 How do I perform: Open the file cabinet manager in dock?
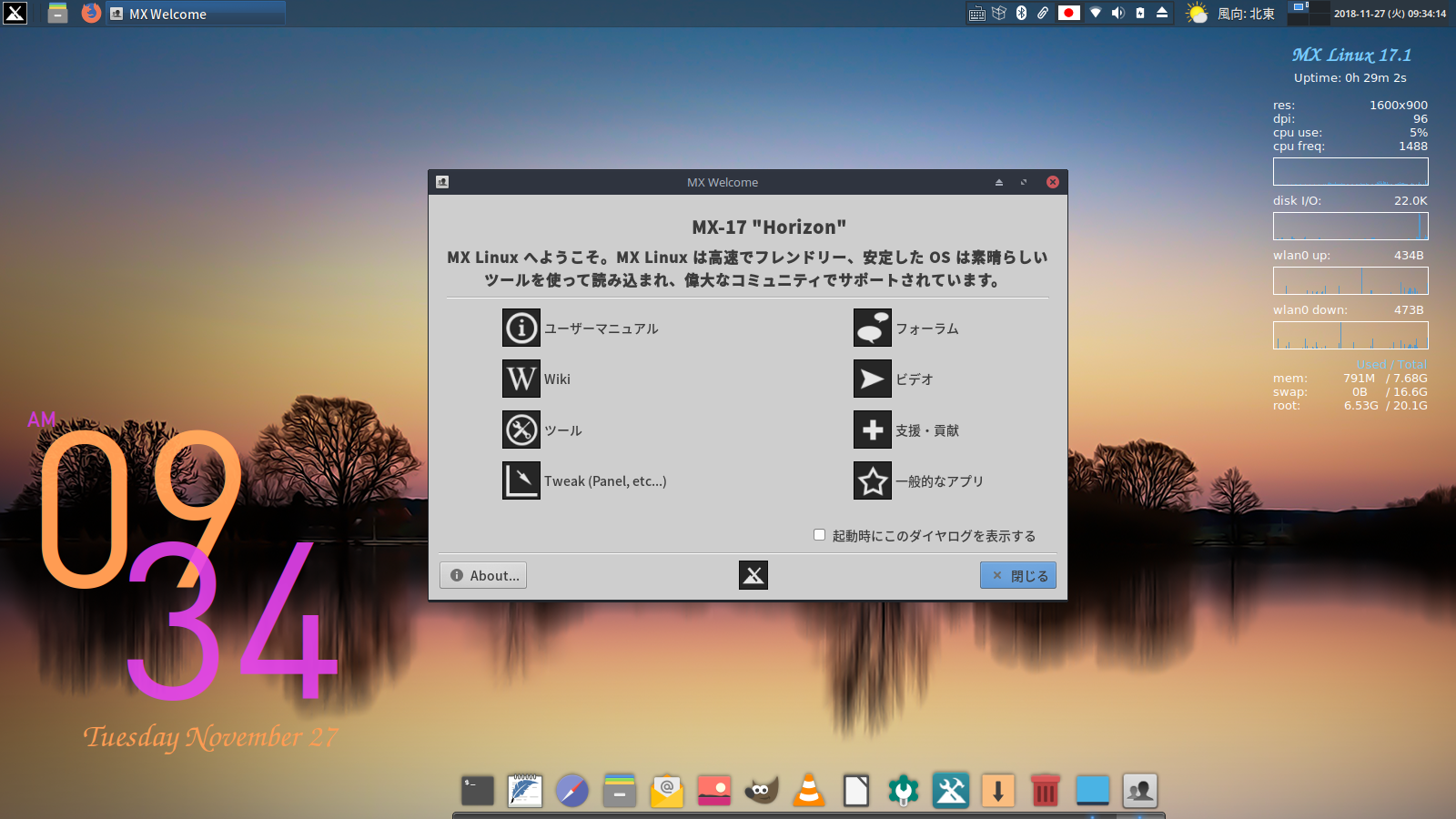[620, 791]
